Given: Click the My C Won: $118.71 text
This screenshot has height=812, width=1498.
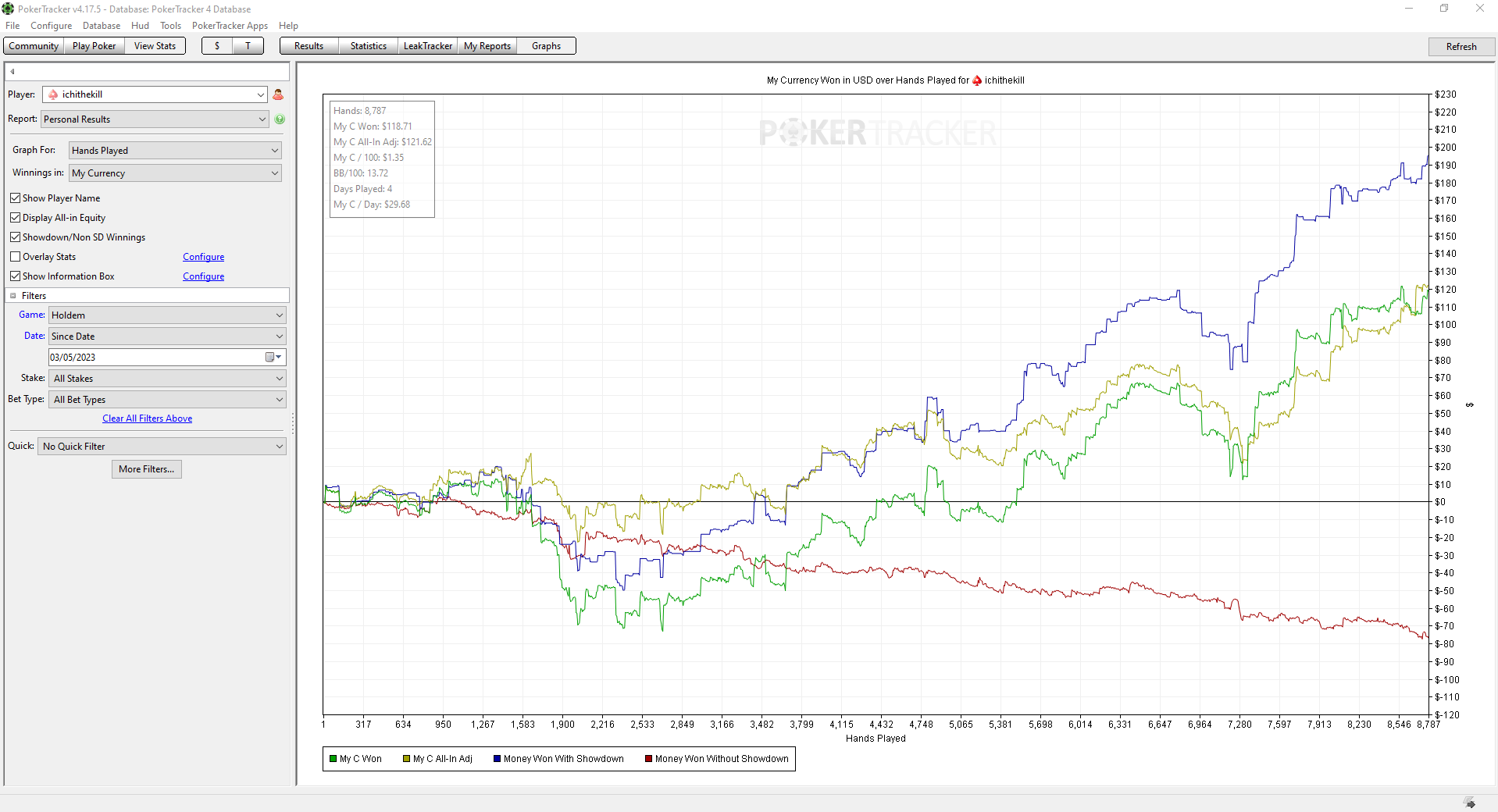Looking at the screenshot, I should pyautogui.click(x=373, y=126).
